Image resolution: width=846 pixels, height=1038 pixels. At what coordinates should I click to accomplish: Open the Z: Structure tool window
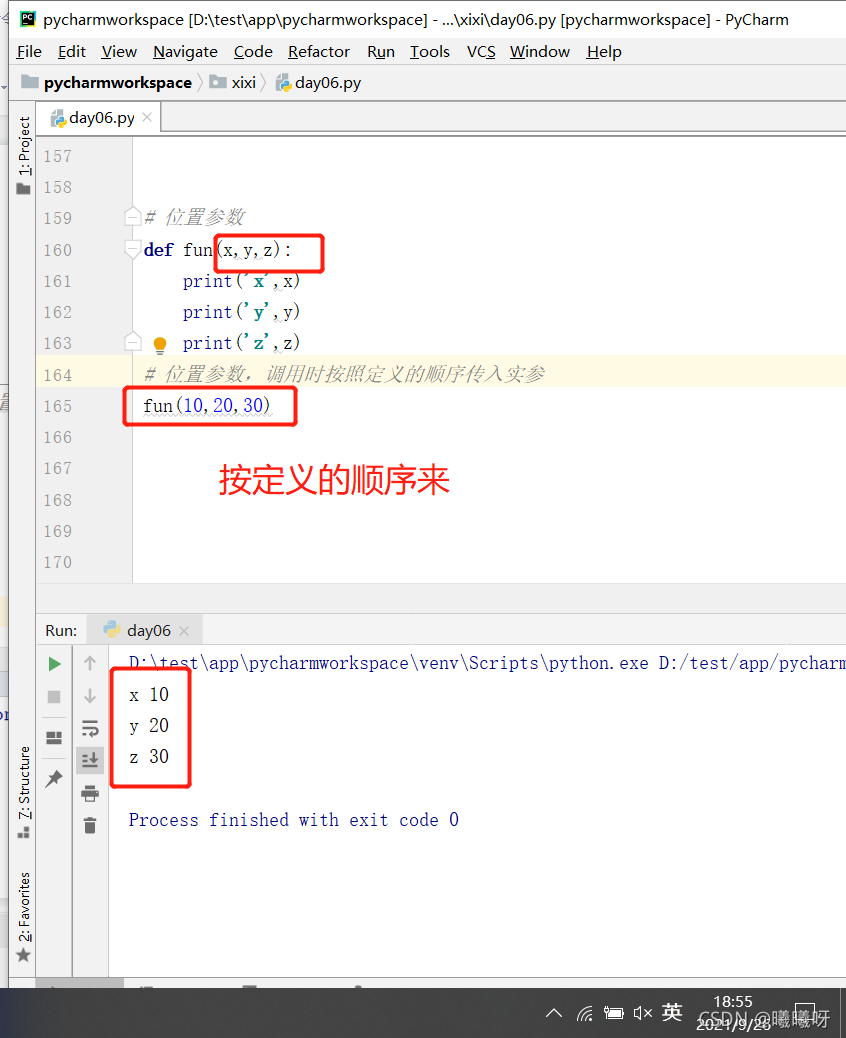(24, 782)
